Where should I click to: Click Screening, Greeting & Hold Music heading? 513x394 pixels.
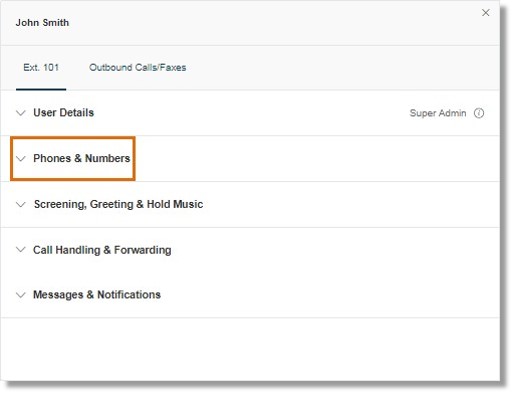click(118, 204)
